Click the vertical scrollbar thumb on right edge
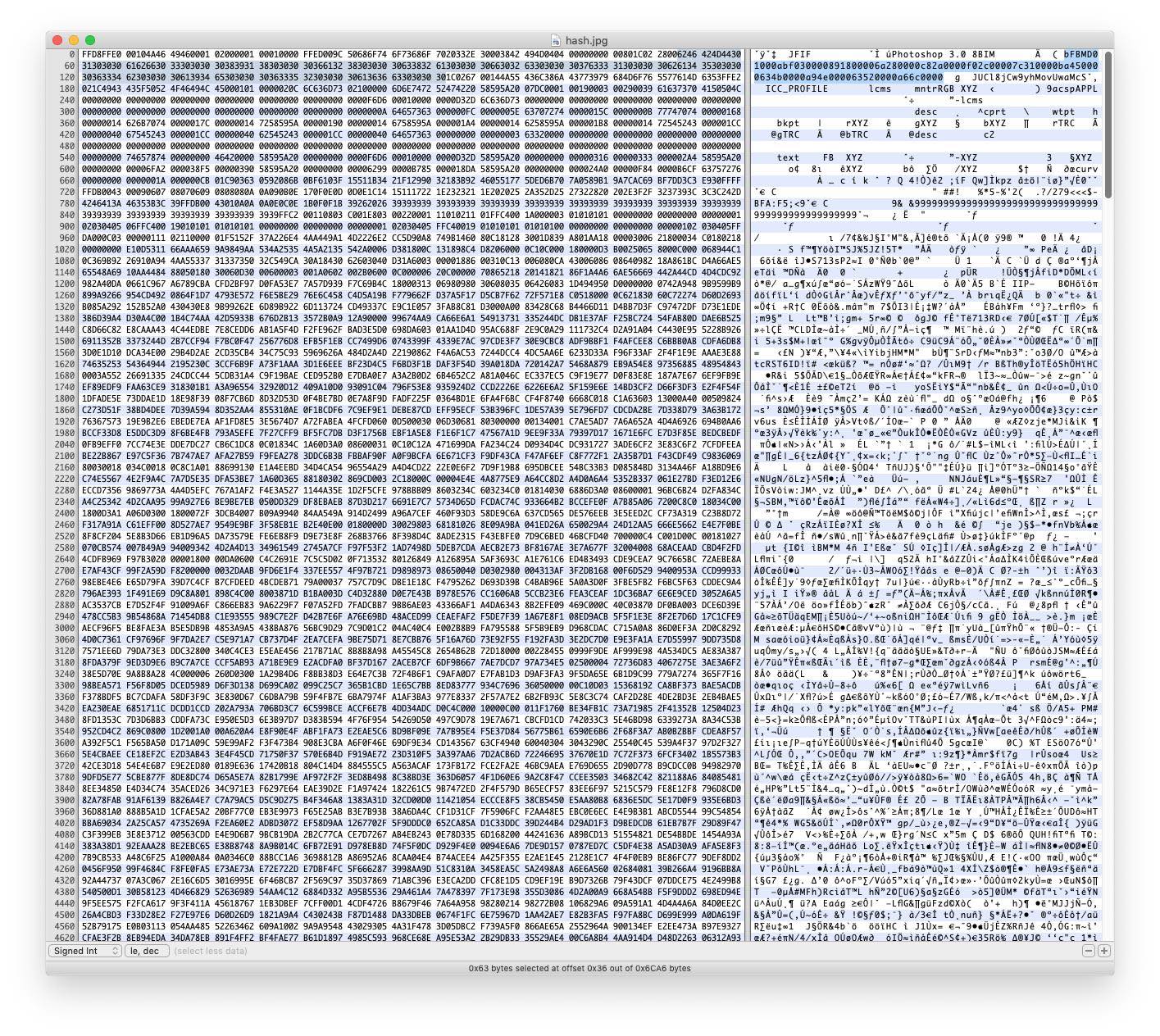This screenshot has height=1036, width=1160. pyautogui.click(x=1108, y=124)
